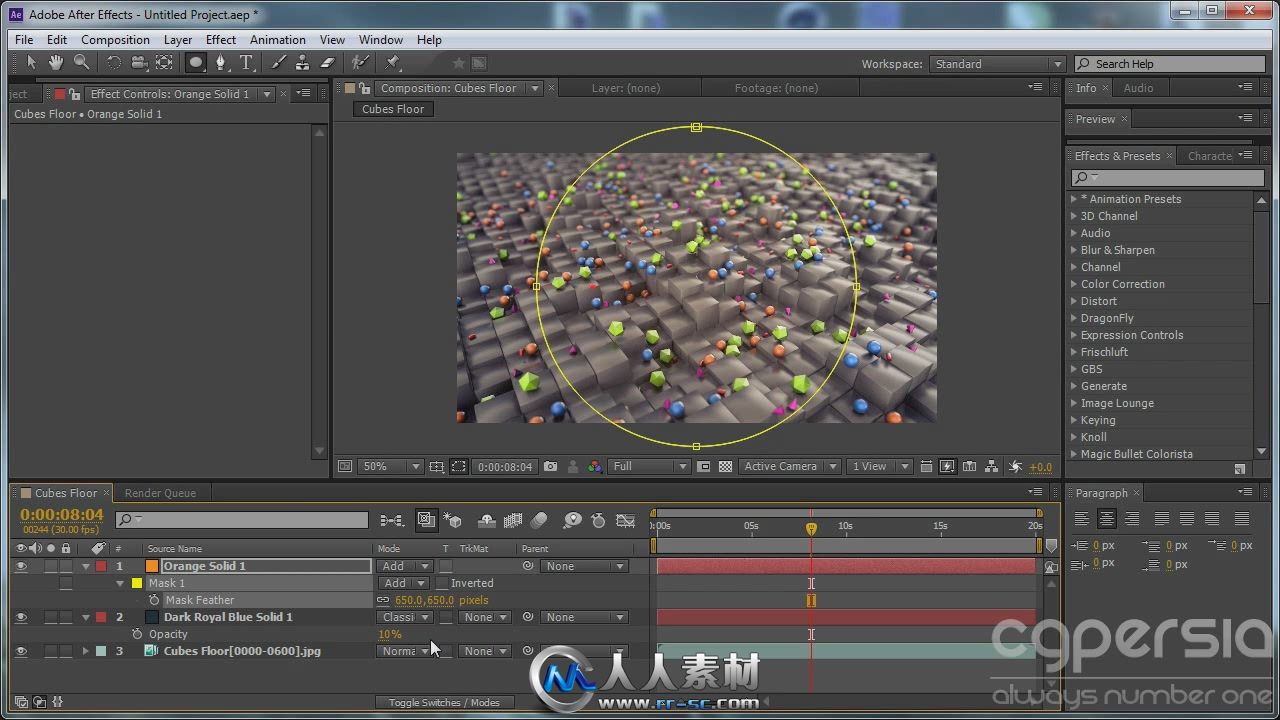This screenshot has width=1280, height=720.
Task: Select the Brush tool
Action: click(279, 63)
